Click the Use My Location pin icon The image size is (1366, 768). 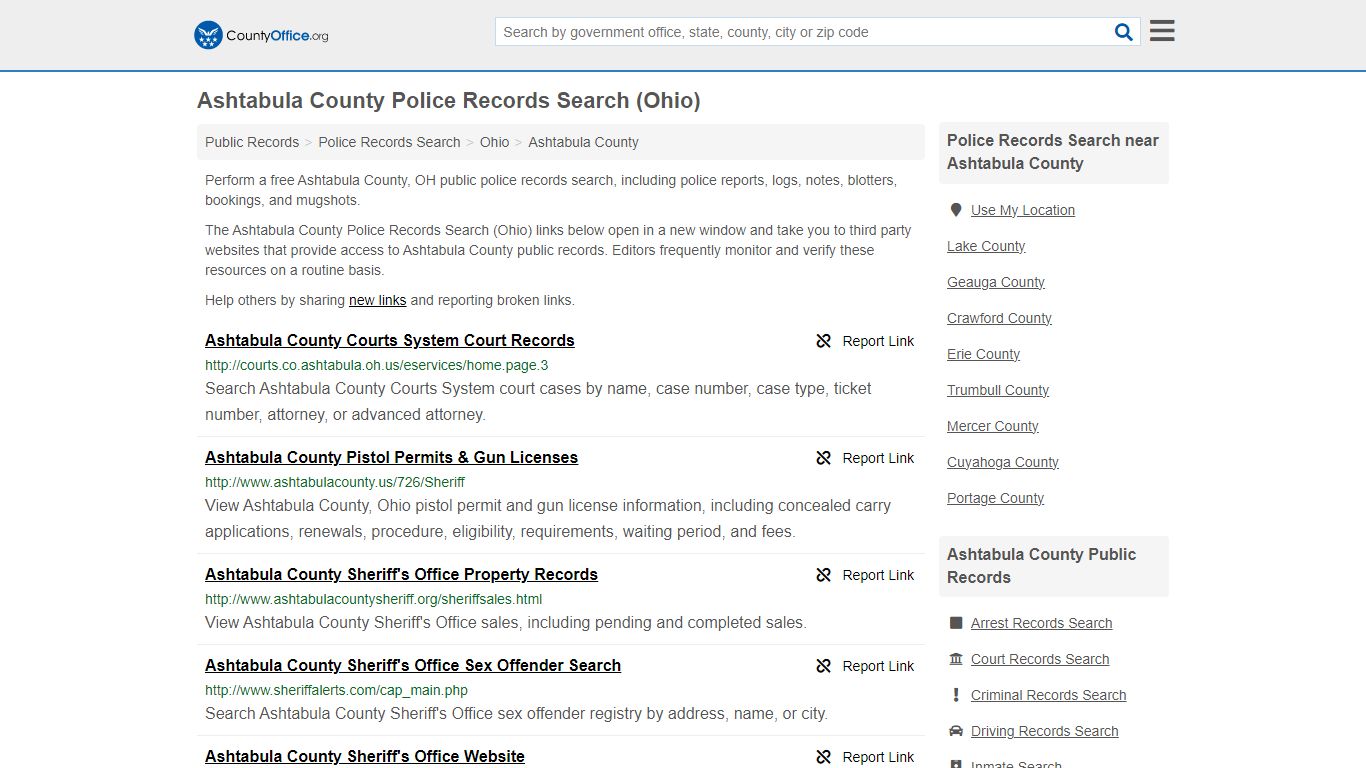(x=956, y=210)
